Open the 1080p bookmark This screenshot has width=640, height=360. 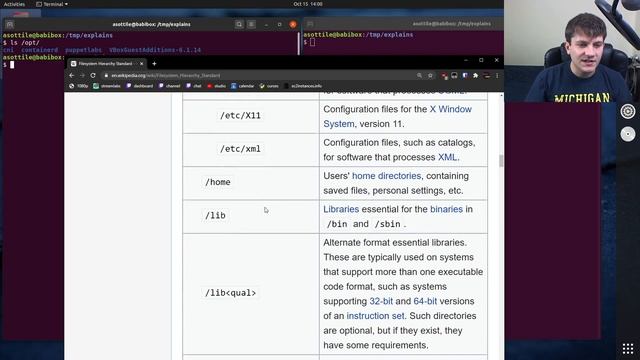pos(78,86)
